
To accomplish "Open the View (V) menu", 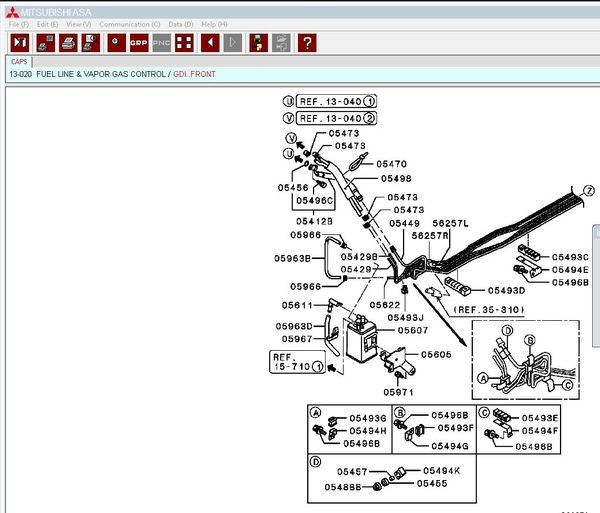I will pyautogui.click(x=79, y=24).
